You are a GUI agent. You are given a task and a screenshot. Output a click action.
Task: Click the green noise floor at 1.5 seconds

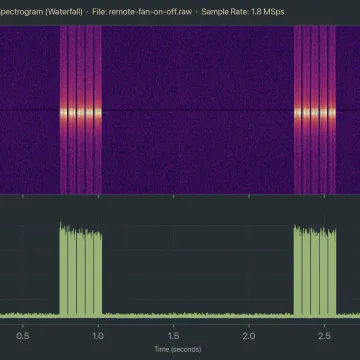tap(174, 315)
